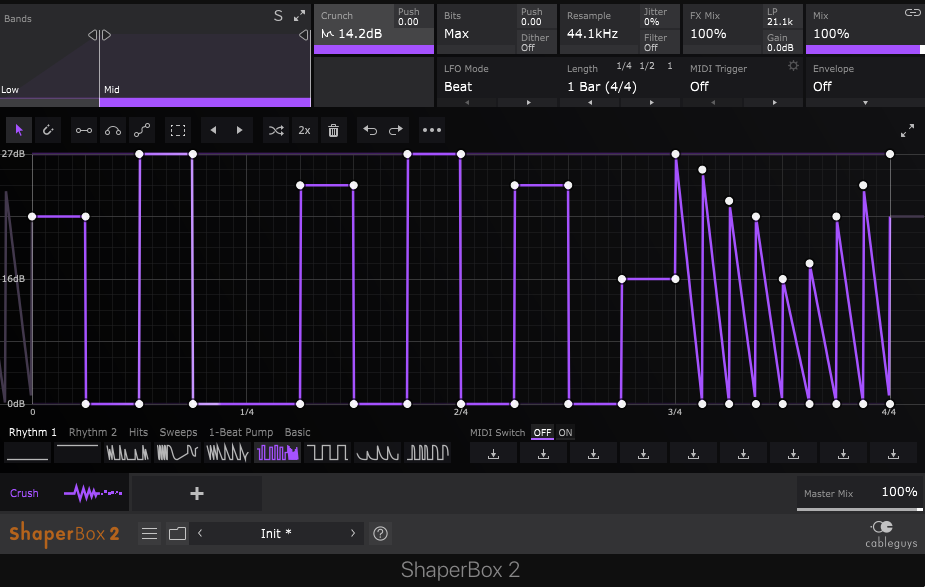Load the previous preset arrow
Image resolution: width=925 pixels, height=587 pixels.
pos(200,533)
